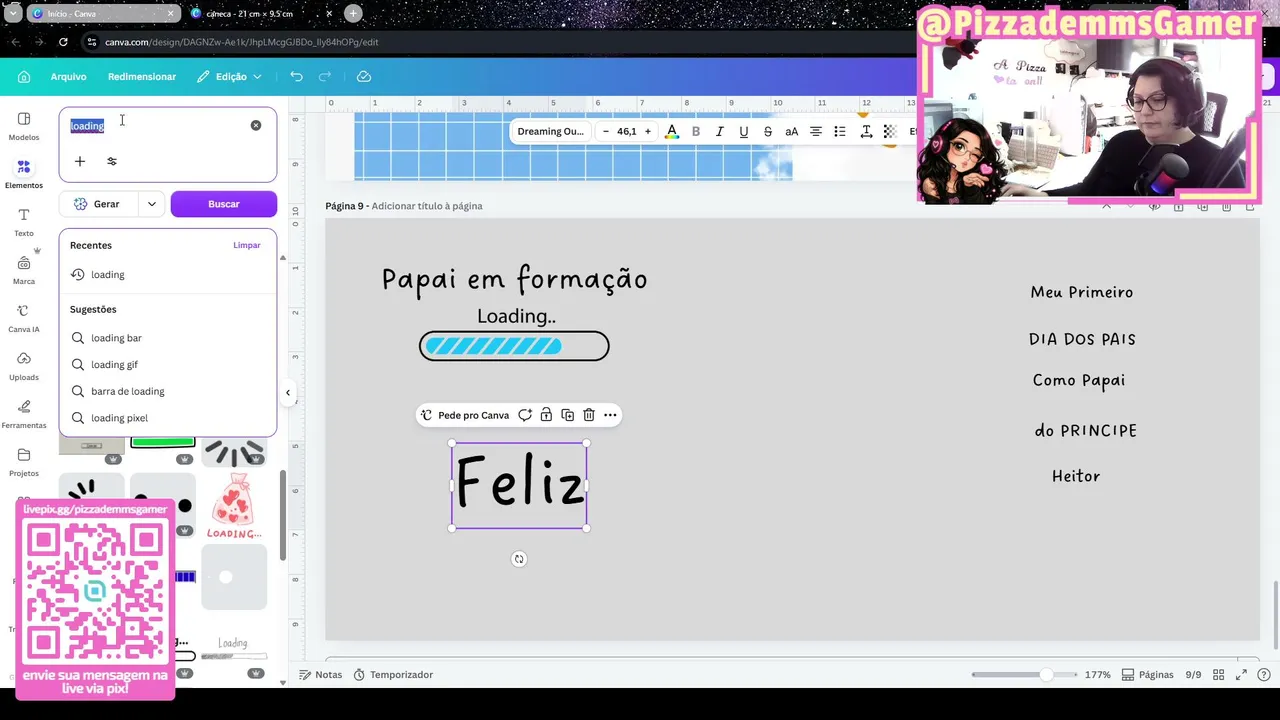
Task: Select the gray square element with white dot
Action: pyautogui.click(x=234, y=577)
